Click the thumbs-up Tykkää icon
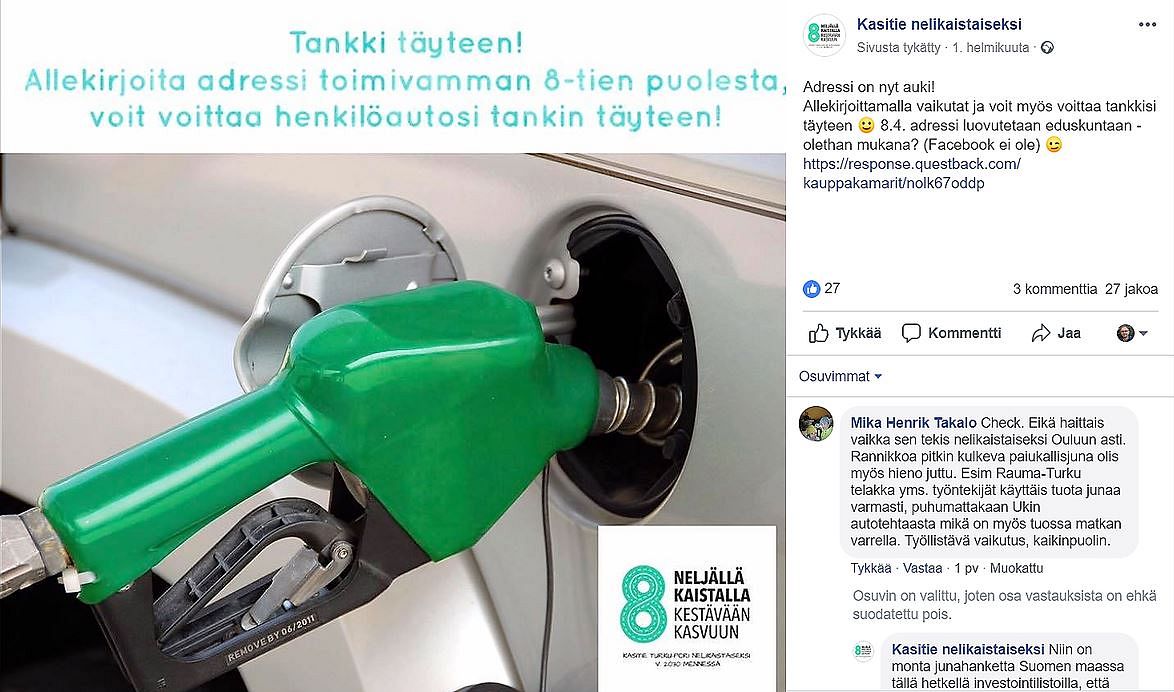The width and height of the screenshot is (1174, 692). point(818,333)
